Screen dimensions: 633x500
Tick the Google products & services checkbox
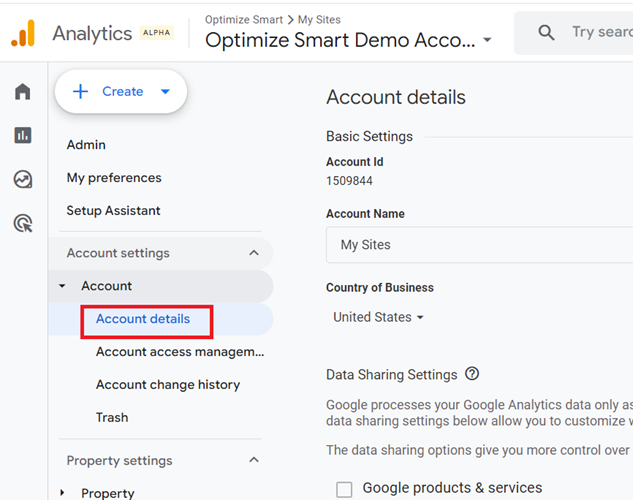[344, 490]
